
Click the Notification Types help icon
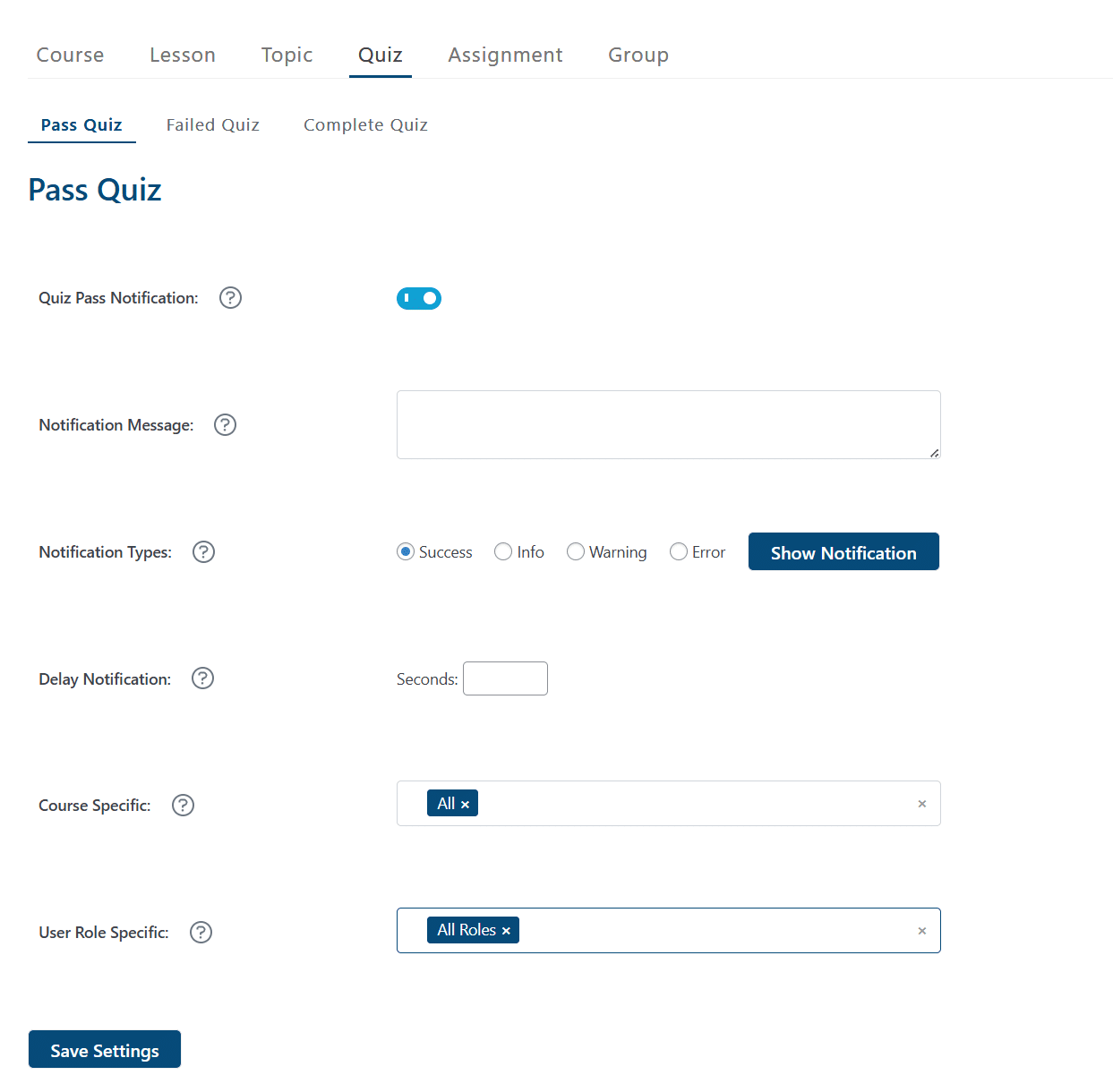(203, 551)
